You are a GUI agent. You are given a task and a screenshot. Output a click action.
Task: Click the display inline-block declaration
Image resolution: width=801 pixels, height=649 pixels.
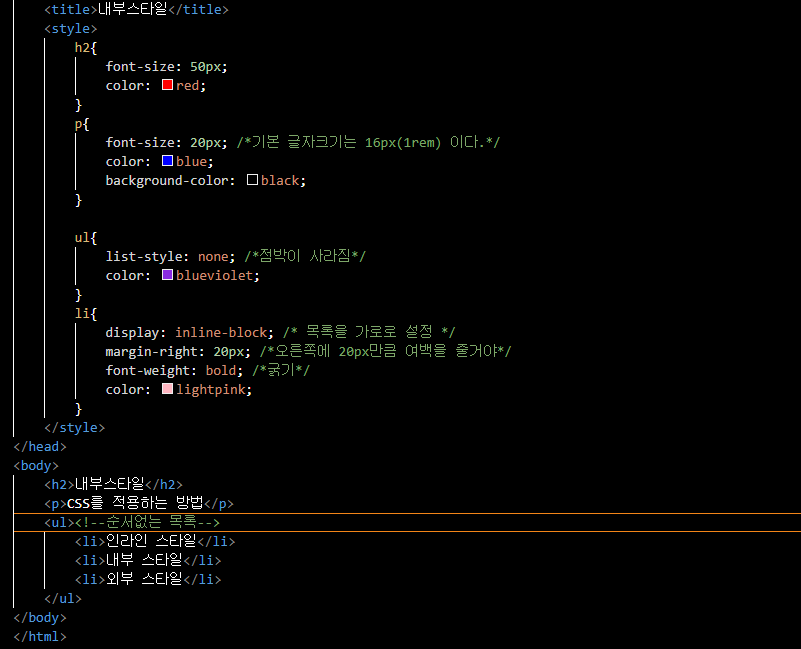pyautogui.click(x=190, y=333)
